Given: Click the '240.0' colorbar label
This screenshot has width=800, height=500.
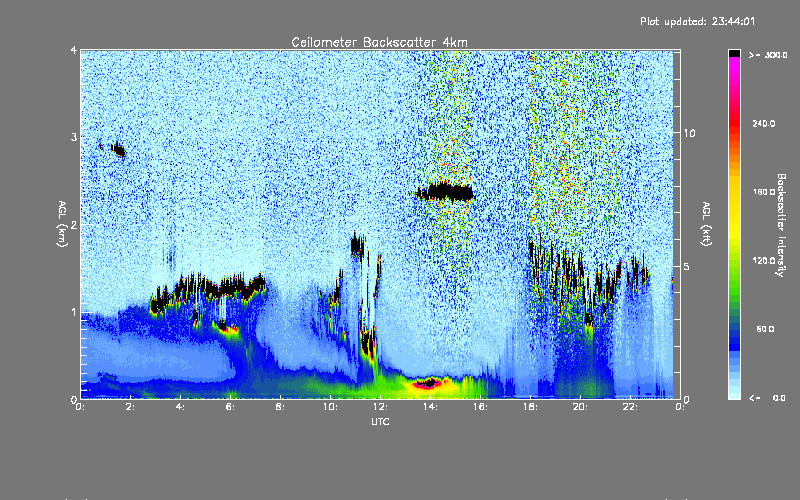Looking at the screenshot, I should click(x=764, y=123).
